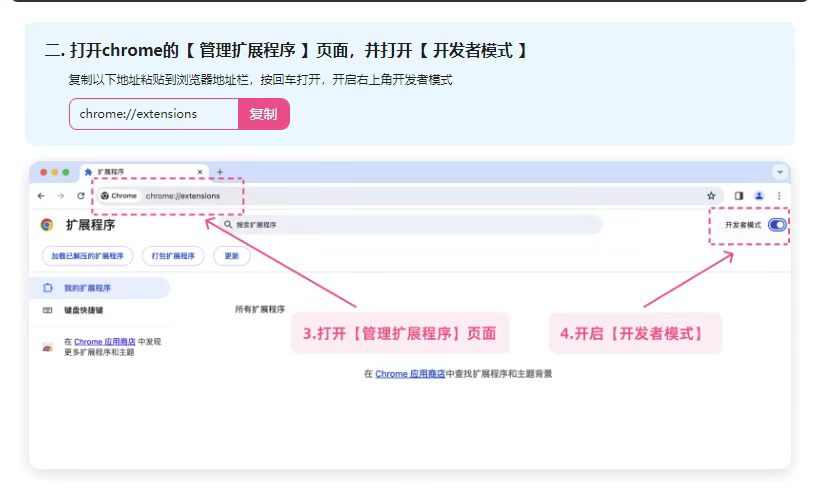The height and width of the screenshot is (501, 833).
Task: Open the Chrome three-dot menu
Action: (x=779, y=196)
